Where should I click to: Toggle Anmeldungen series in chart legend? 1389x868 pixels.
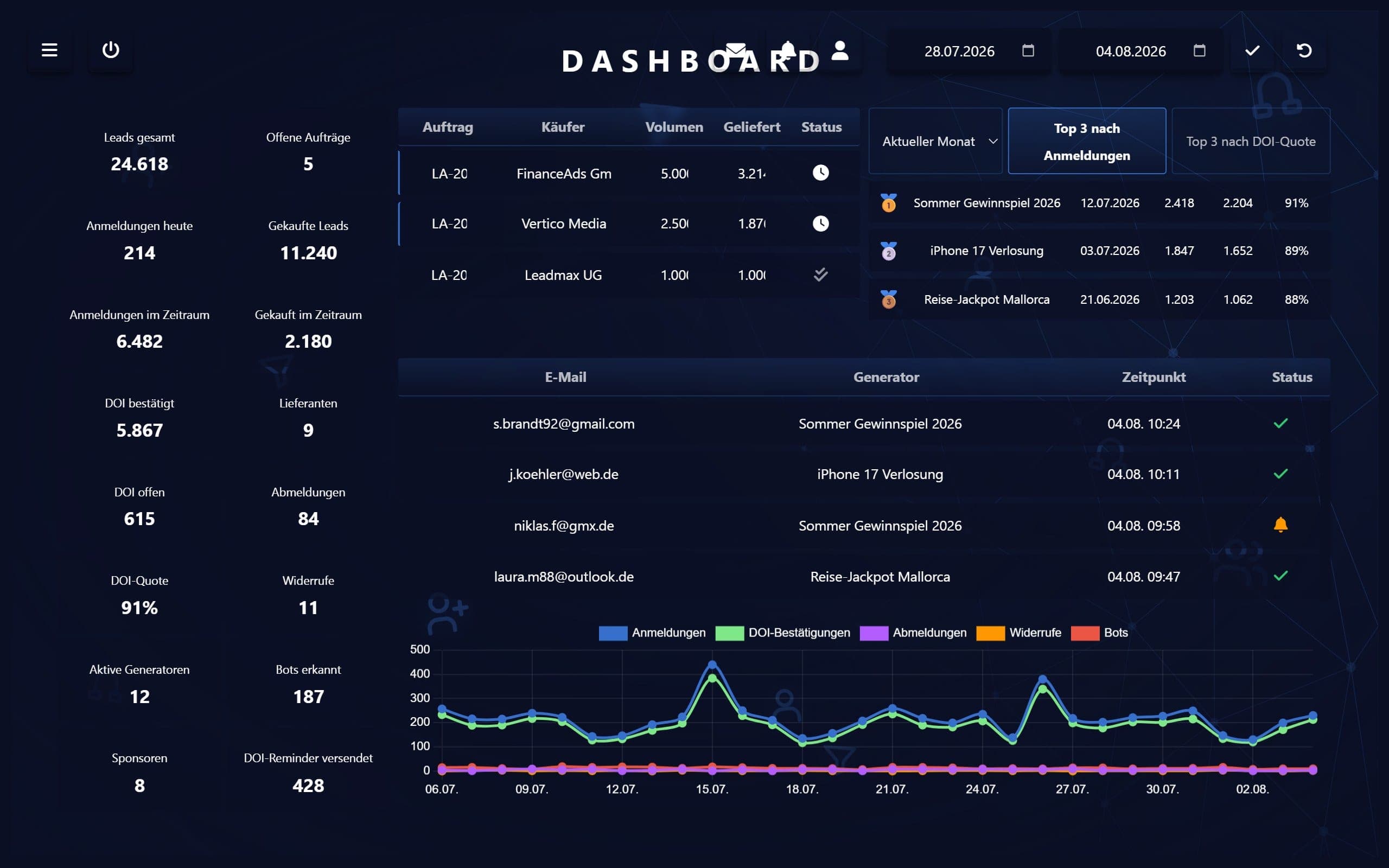click(652, 633)
